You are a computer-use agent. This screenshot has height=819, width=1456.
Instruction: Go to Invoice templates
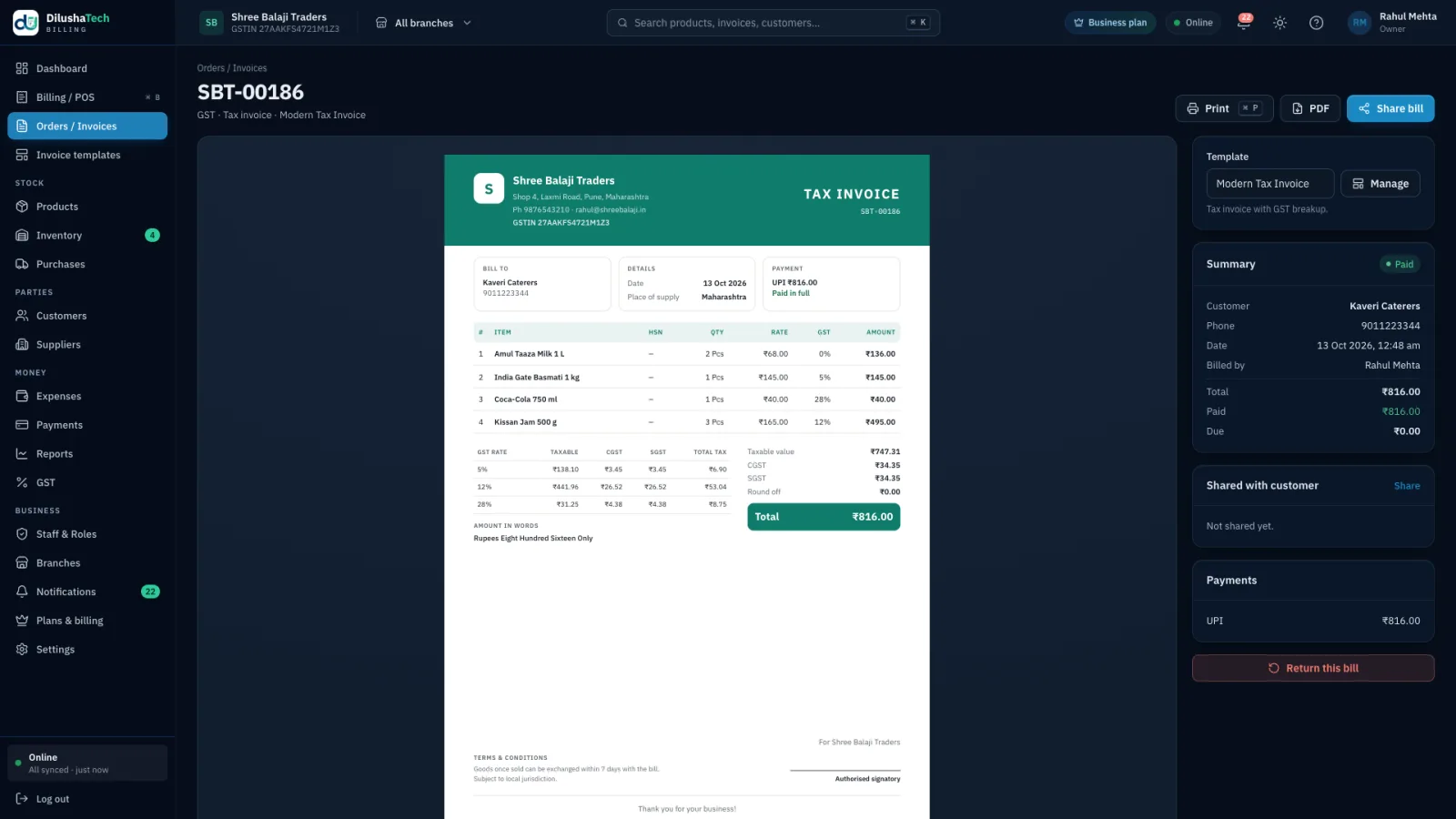coord(87,155)
